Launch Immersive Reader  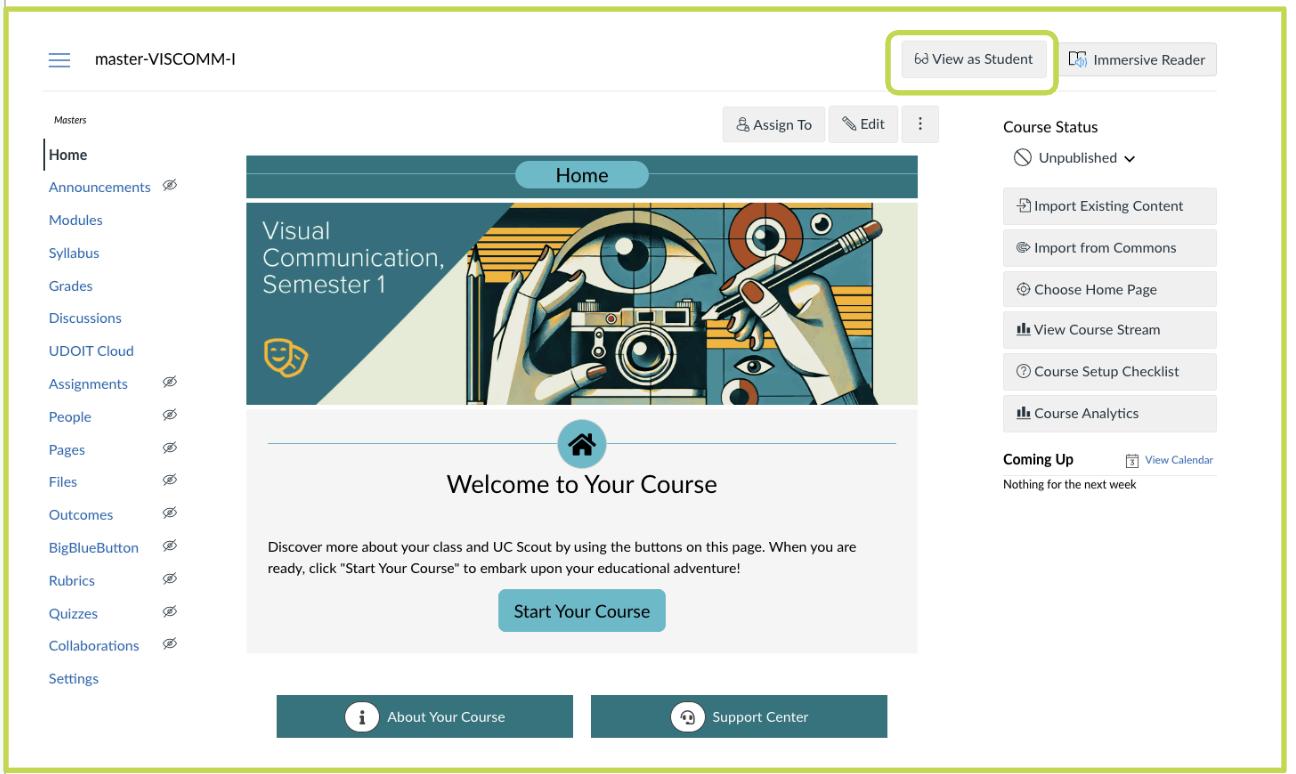pyautogui.click(x=1137, y=59)
